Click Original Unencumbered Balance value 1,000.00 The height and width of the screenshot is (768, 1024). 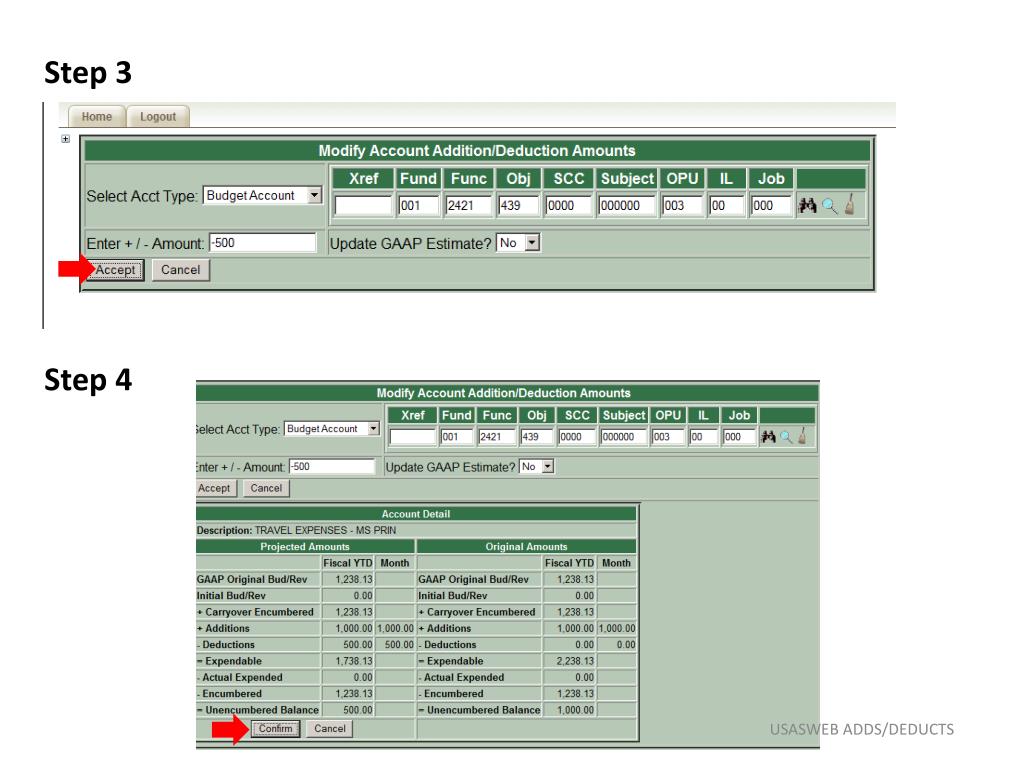pyautogui.click(x=575, y=710)
